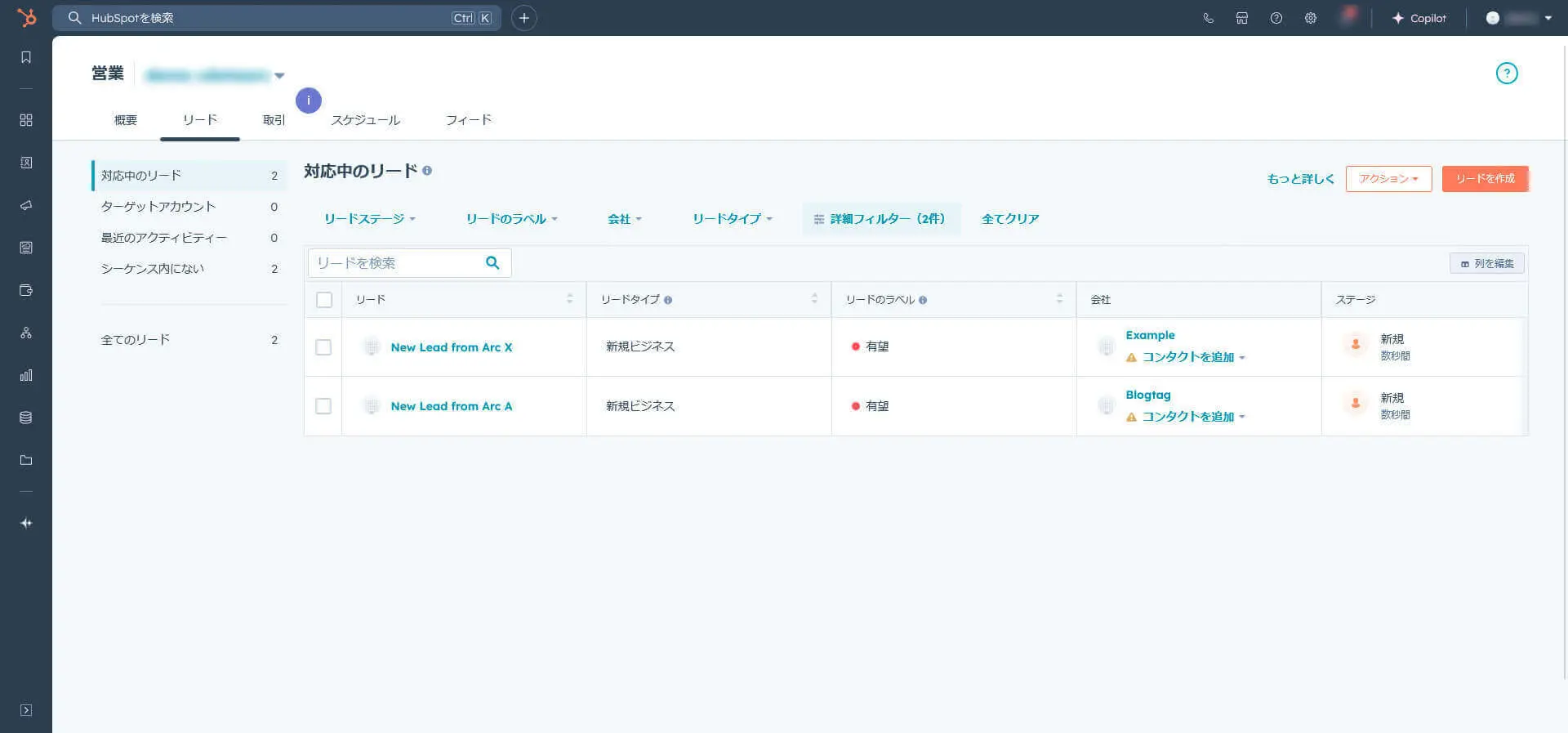
Task: Expand the リードのラベル filter dropdown
Action: (x=512, y=219)
